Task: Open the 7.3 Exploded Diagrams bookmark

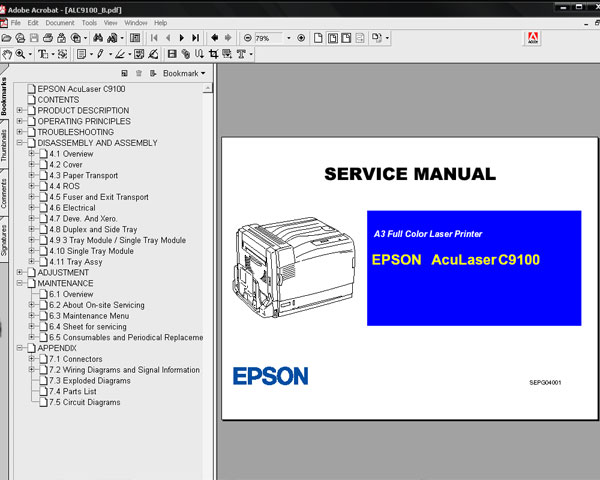Action: click(x=90, y=380)
